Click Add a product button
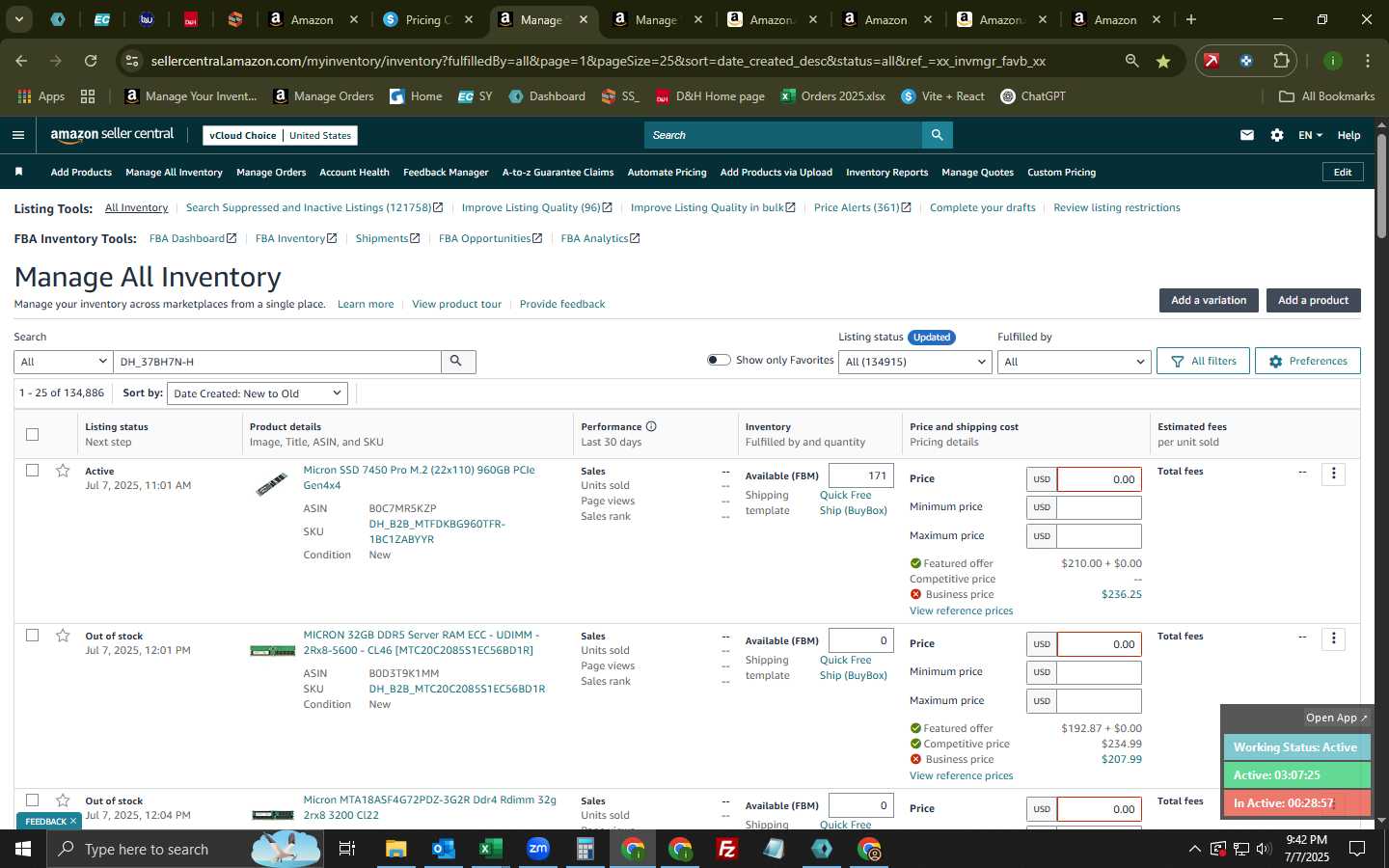 1313,300
